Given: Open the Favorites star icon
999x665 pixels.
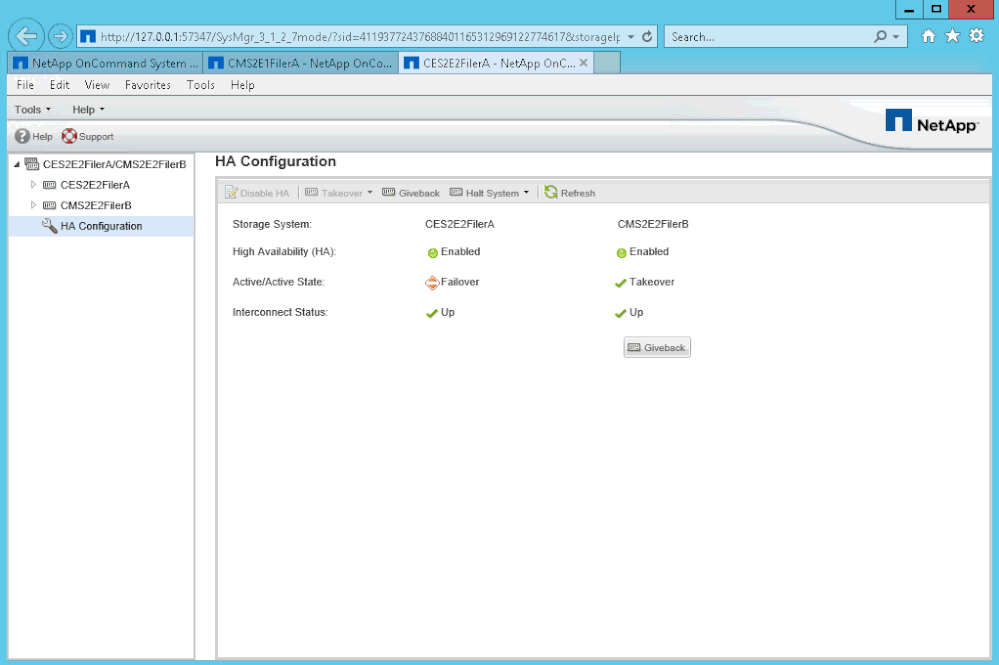Looking at the screenshot, I should (952, 36).
